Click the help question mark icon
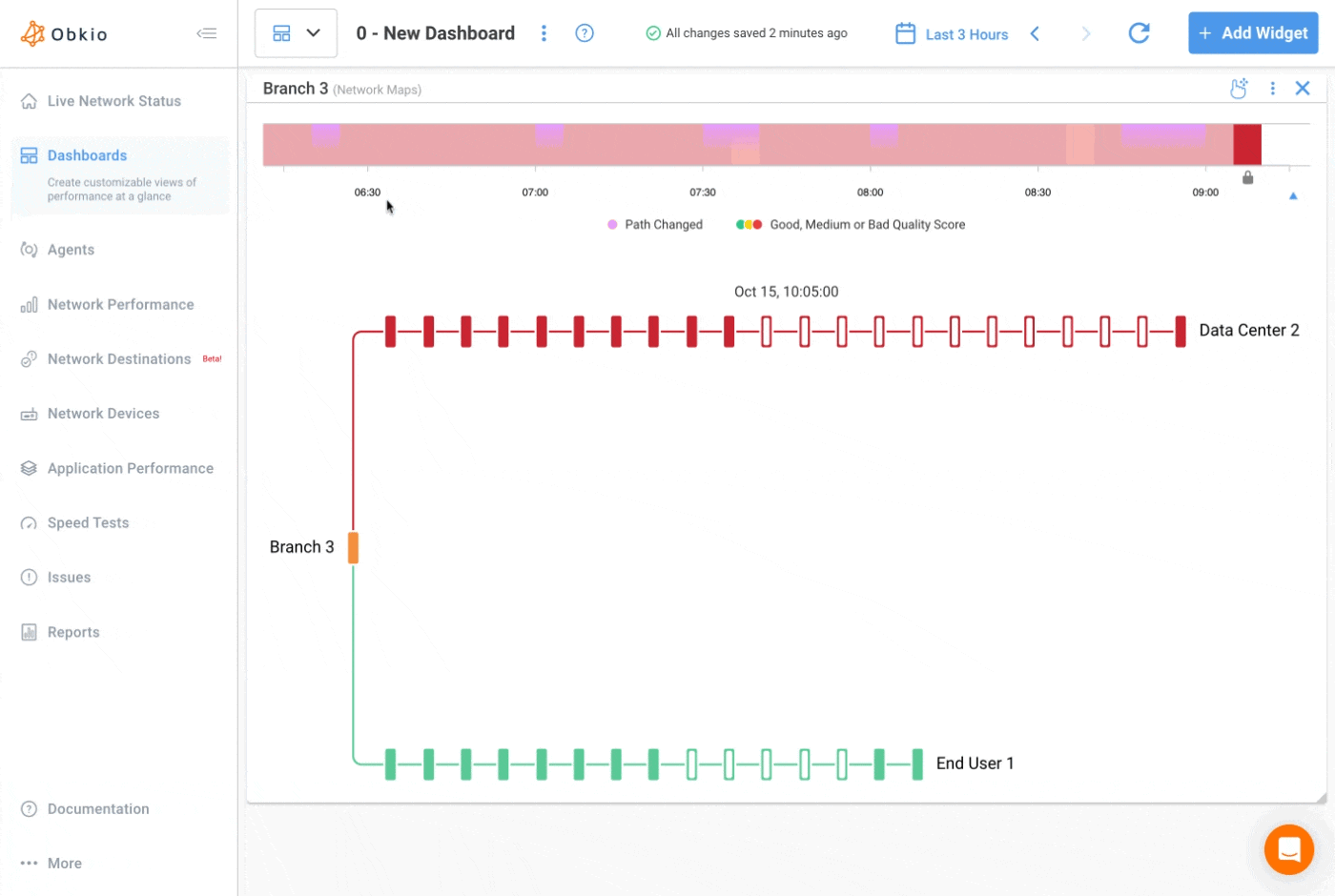 point(585,32)
